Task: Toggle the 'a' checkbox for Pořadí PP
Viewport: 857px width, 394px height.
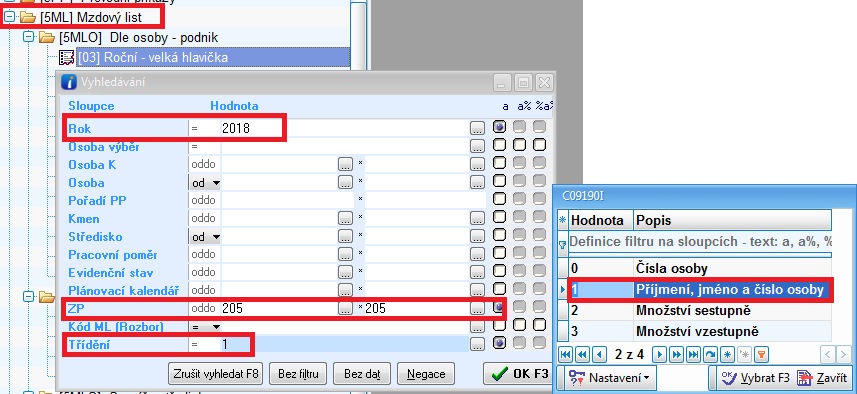Action: [500, 199]
